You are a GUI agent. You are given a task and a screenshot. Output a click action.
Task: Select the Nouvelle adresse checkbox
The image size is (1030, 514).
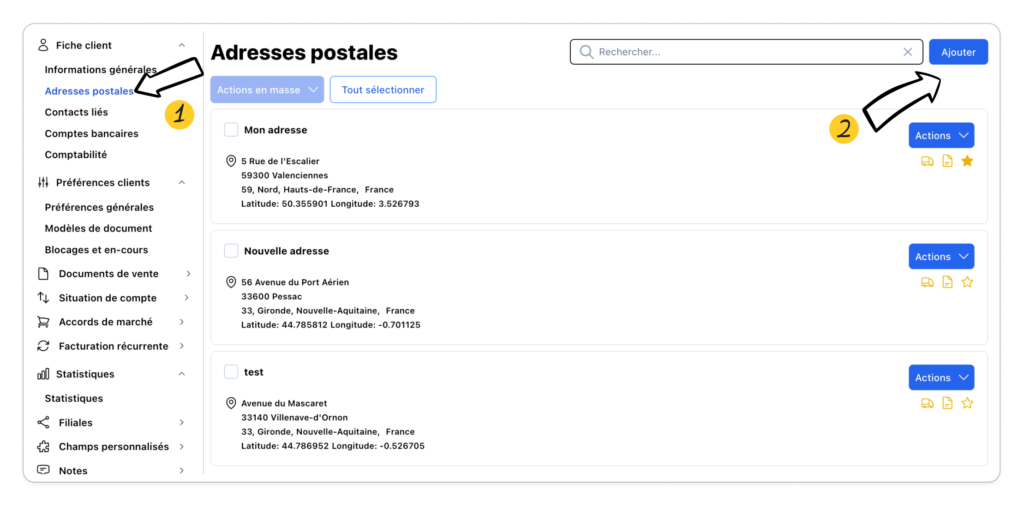[x=231, y=251]
